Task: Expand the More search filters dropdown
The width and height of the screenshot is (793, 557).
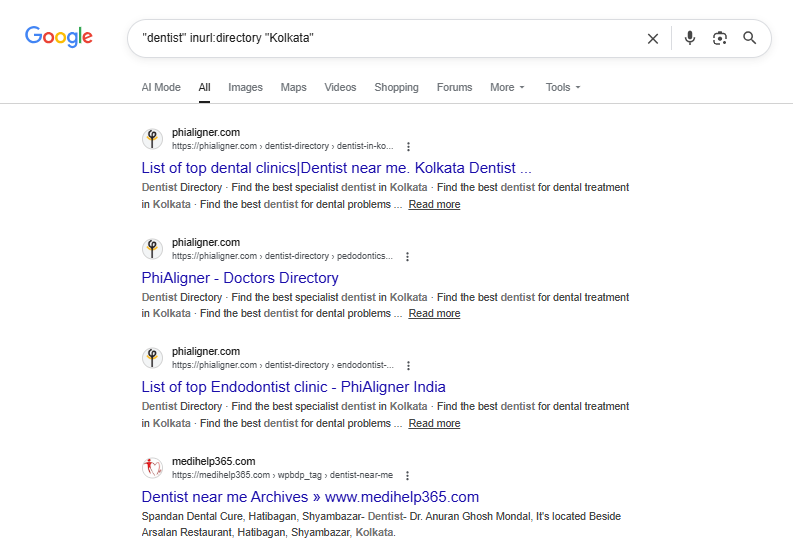Action: (507, 87)
